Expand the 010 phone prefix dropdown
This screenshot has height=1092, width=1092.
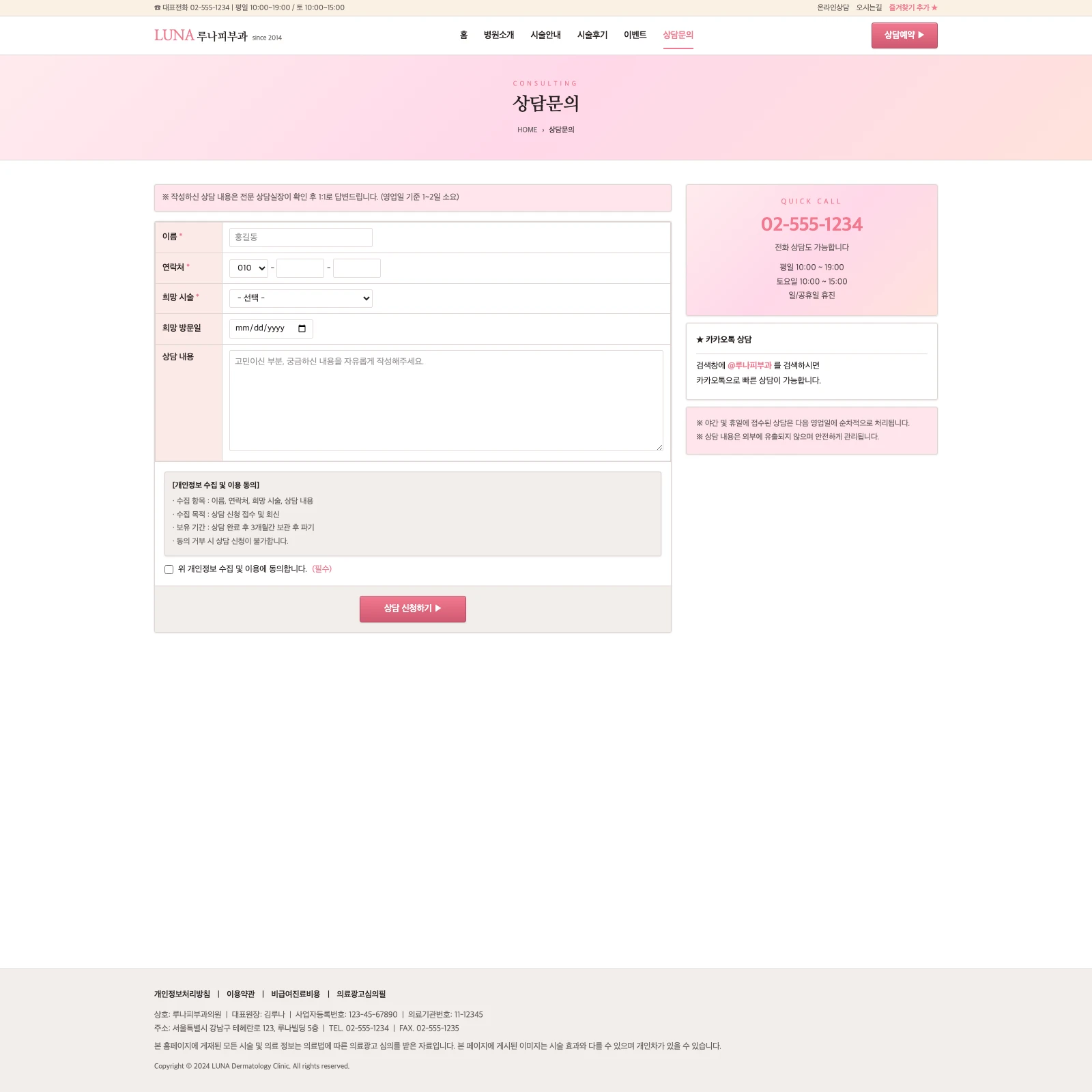pos(248,268)
